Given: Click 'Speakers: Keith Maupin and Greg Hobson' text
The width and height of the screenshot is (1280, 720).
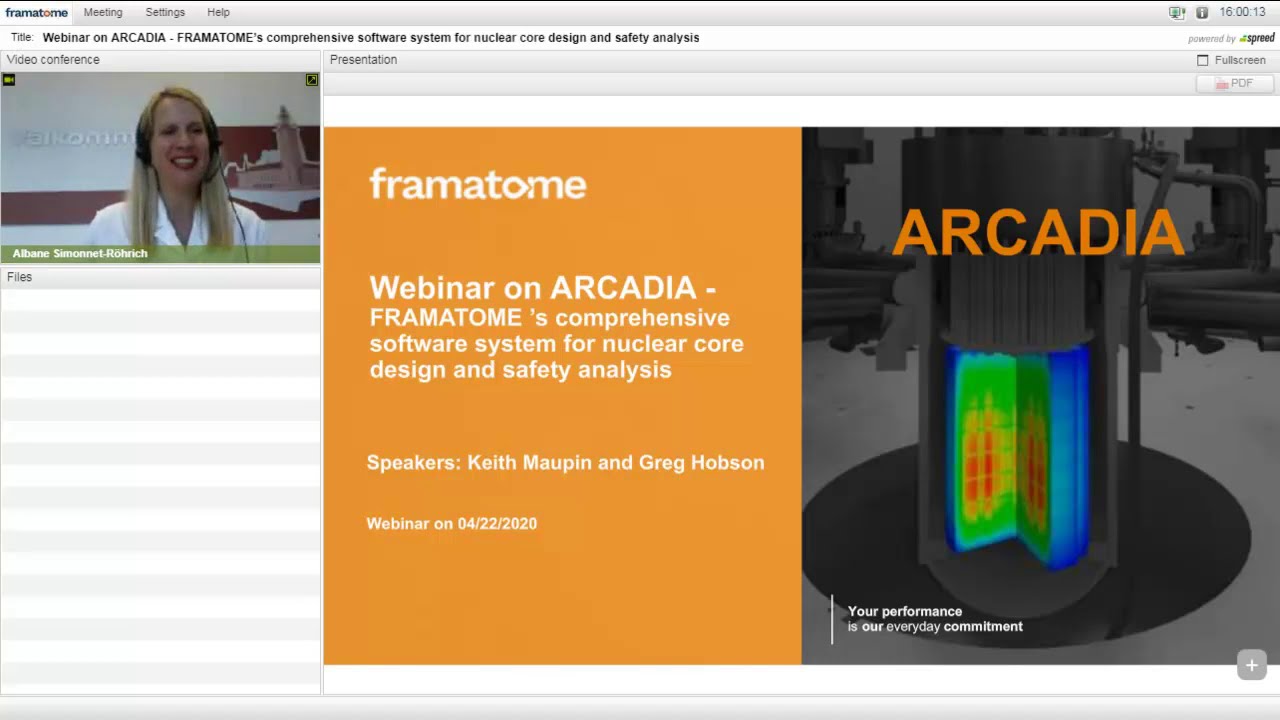Looking at the screenshot, I should (565, 462).
